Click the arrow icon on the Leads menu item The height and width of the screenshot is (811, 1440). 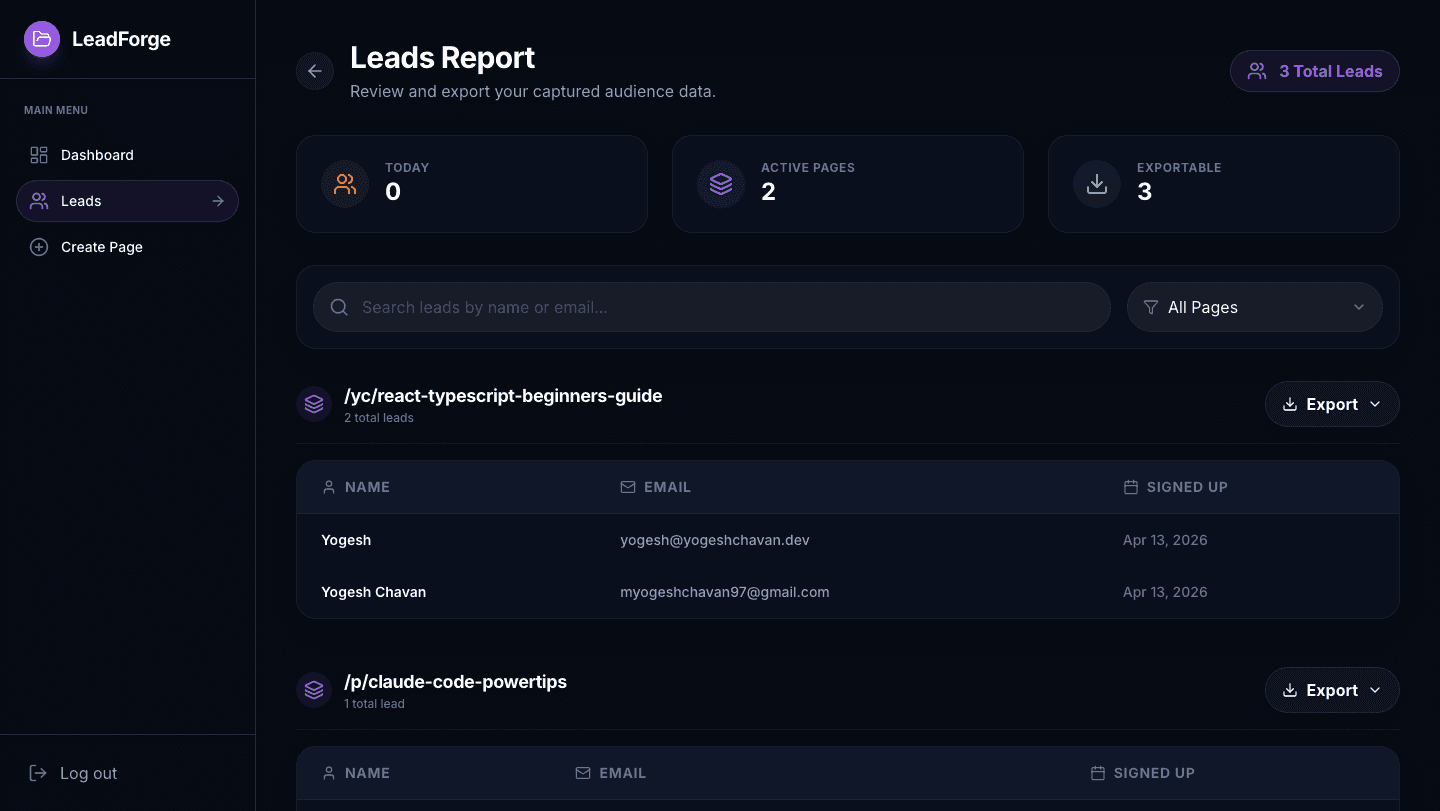coord(218,201)
